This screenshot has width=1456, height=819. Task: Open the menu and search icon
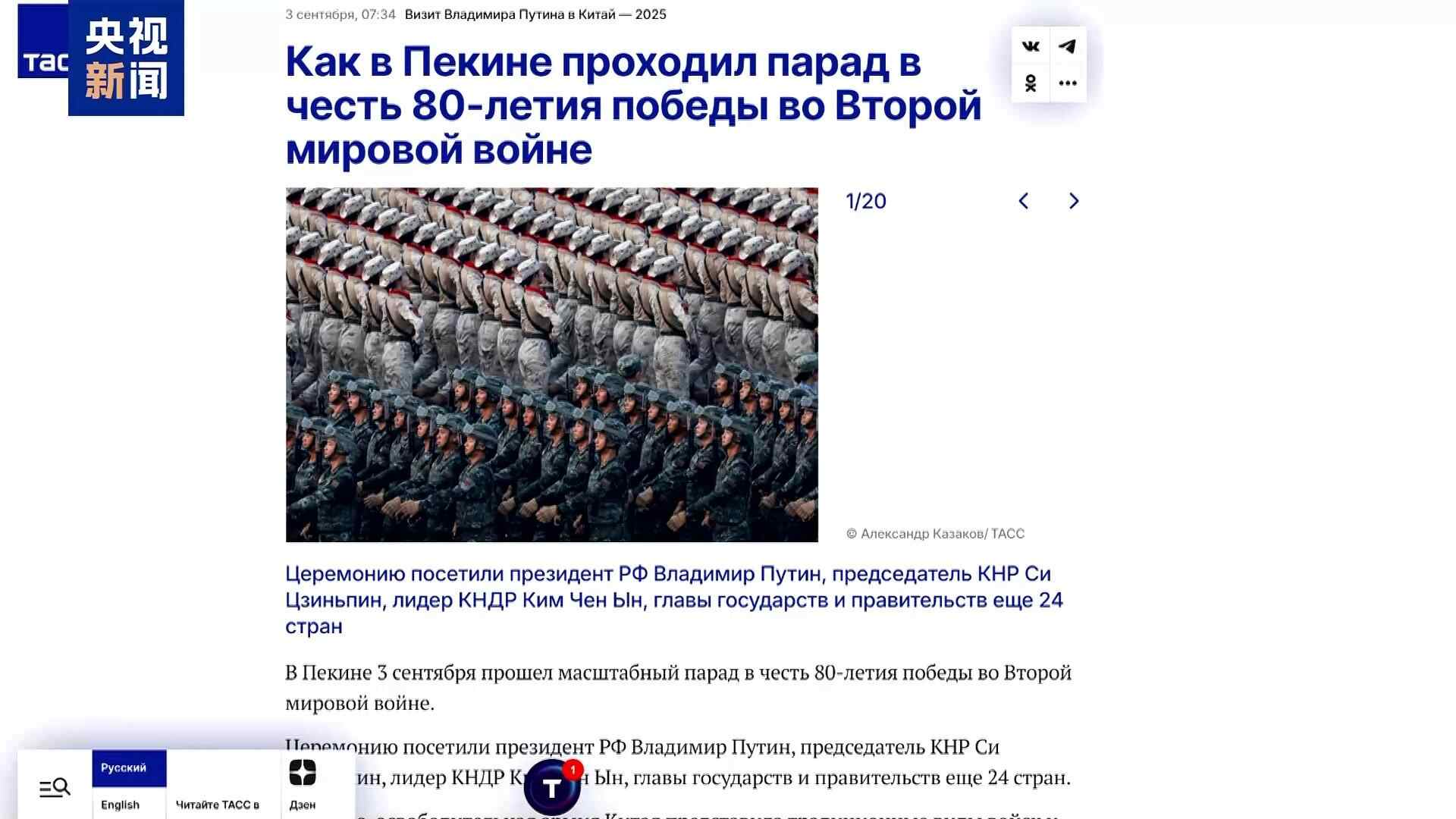pyautogui.click(x=55, y=787)
